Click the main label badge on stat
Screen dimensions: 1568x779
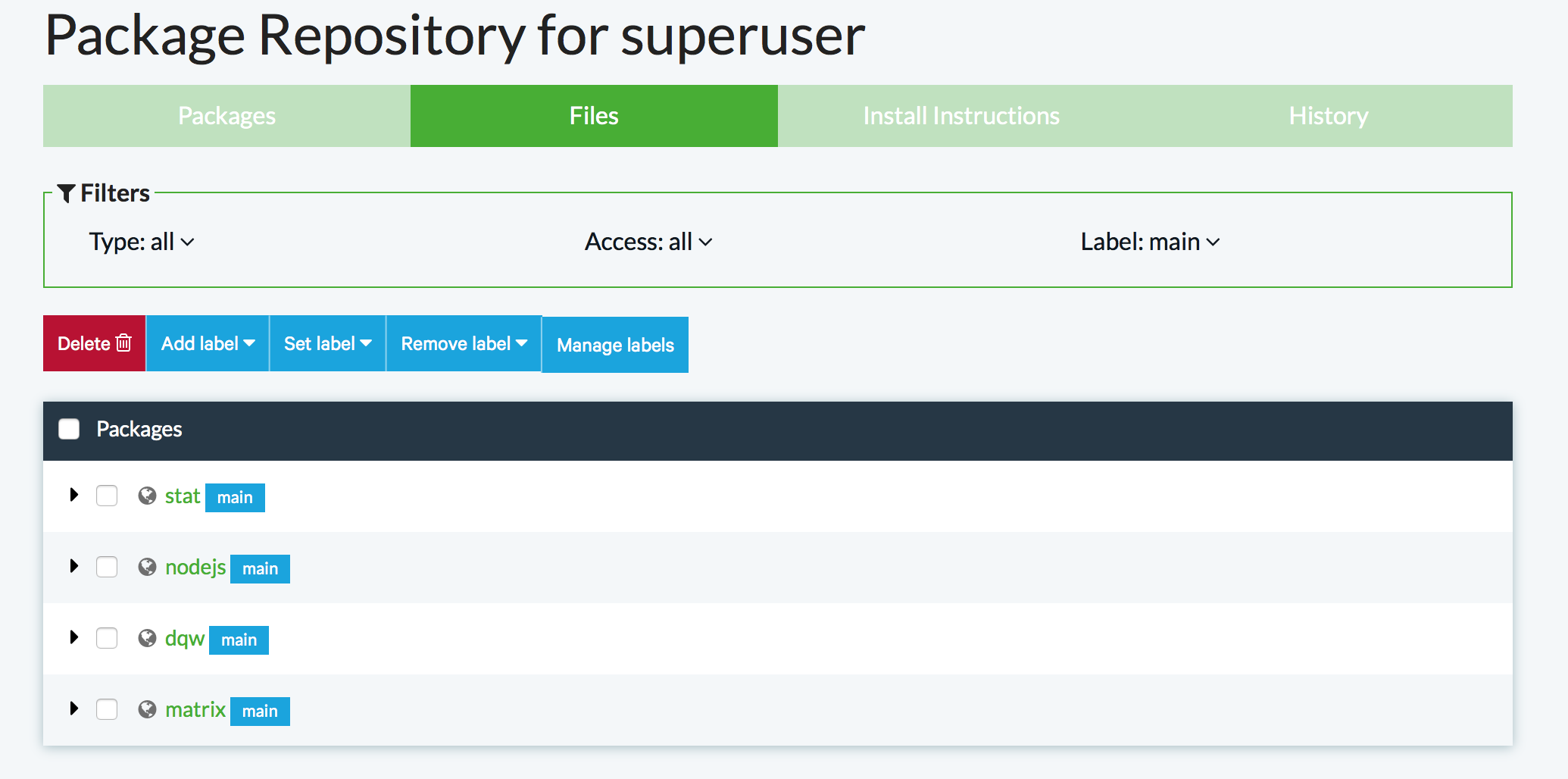[235, 498]
